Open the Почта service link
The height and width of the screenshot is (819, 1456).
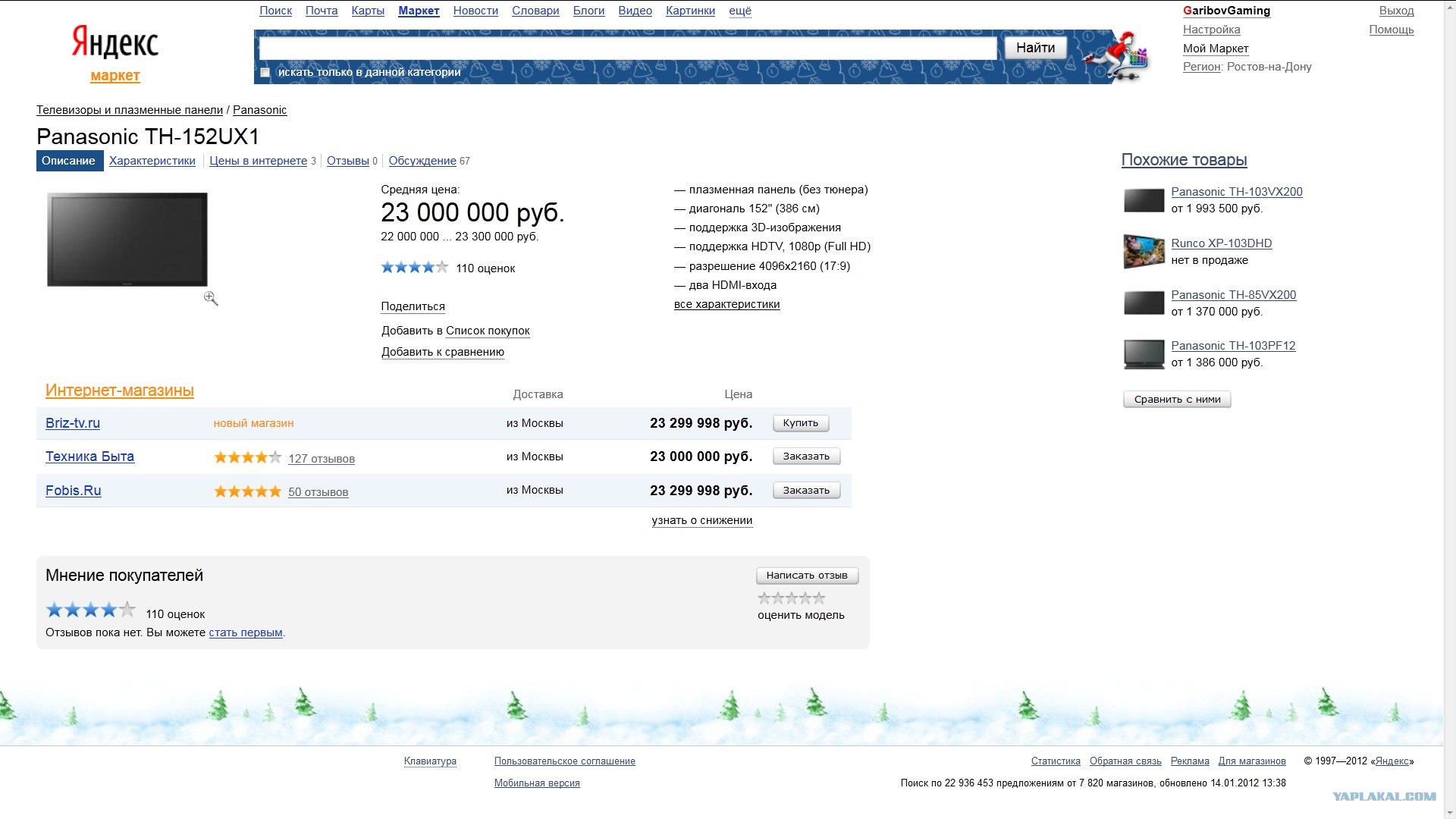[x=322, y=11]
